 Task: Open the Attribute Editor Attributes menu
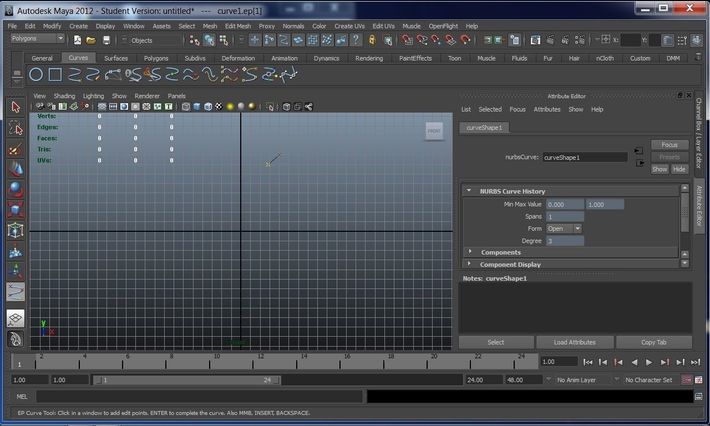pos(547,109)
